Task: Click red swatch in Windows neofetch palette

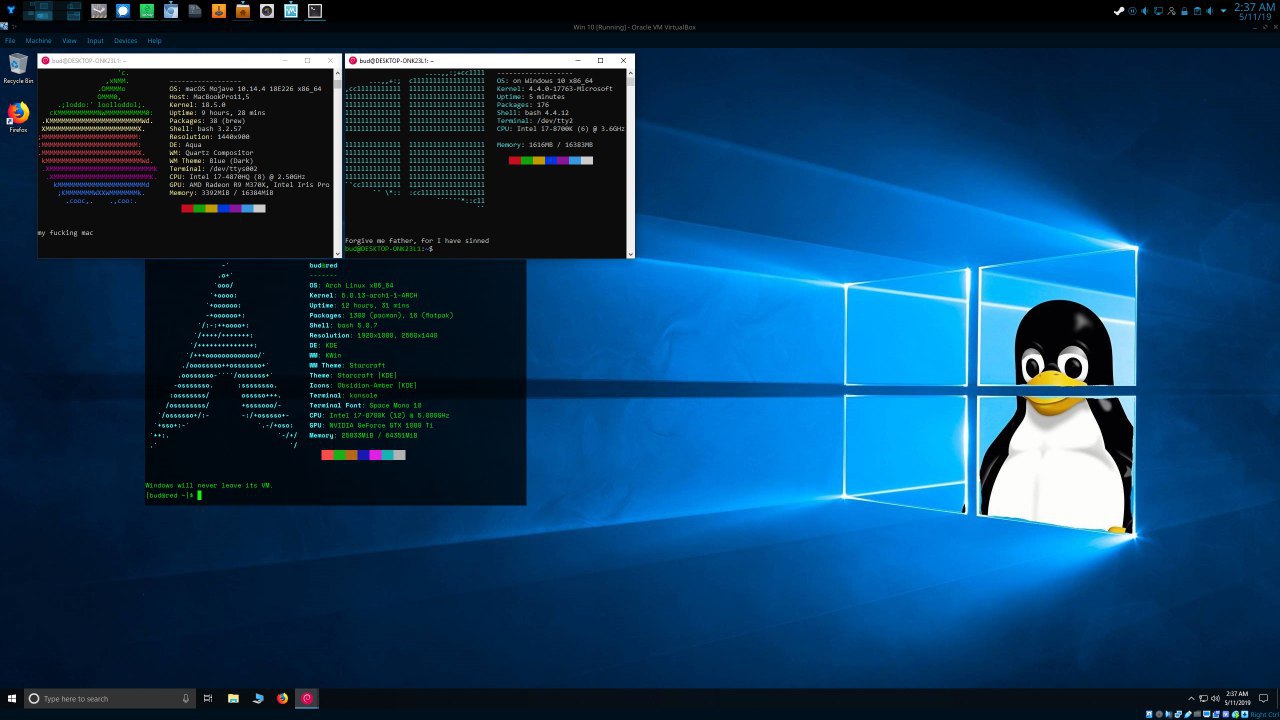Action: 514,160
